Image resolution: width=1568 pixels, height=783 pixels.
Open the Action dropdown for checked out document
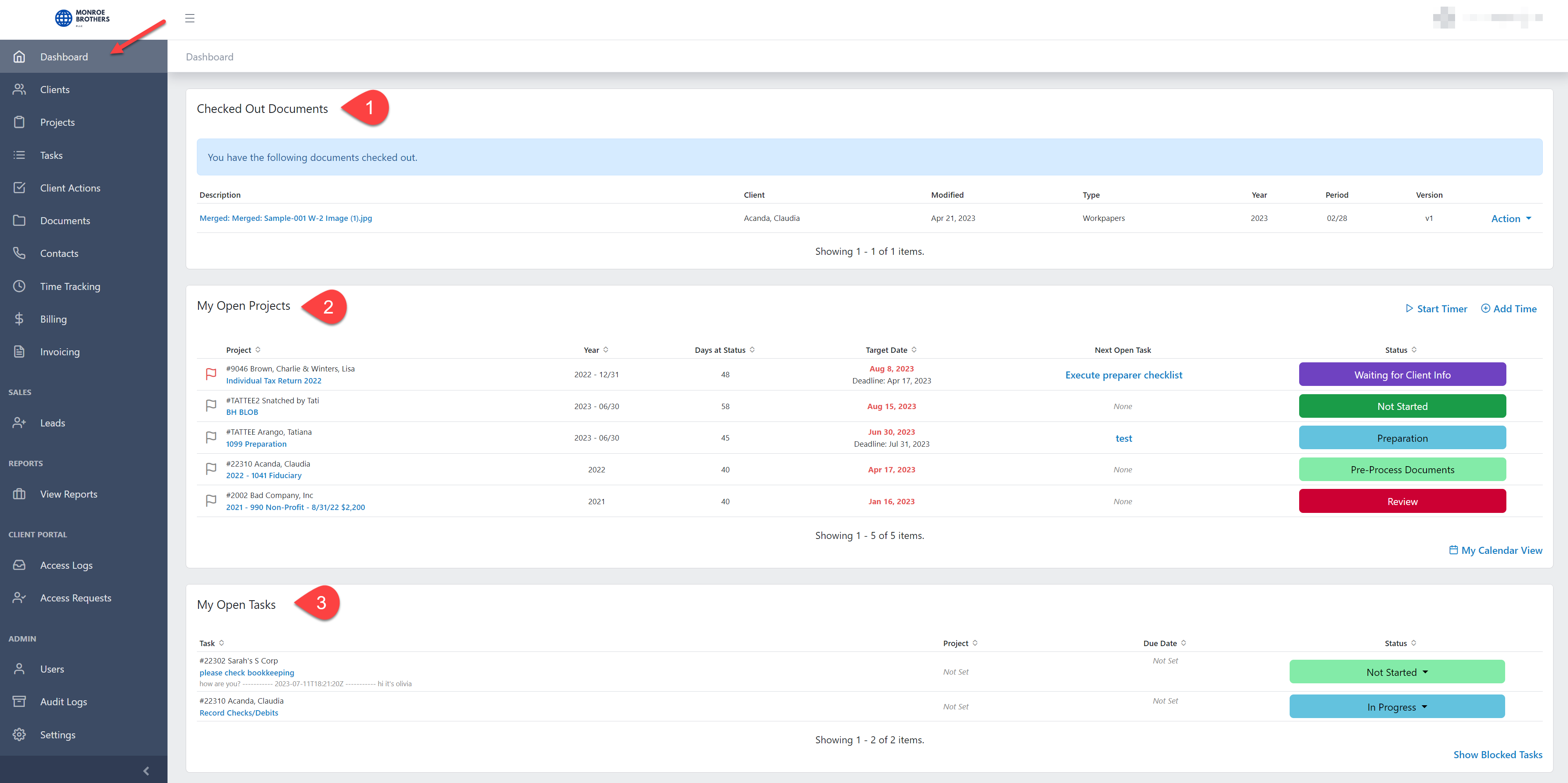1511,218
